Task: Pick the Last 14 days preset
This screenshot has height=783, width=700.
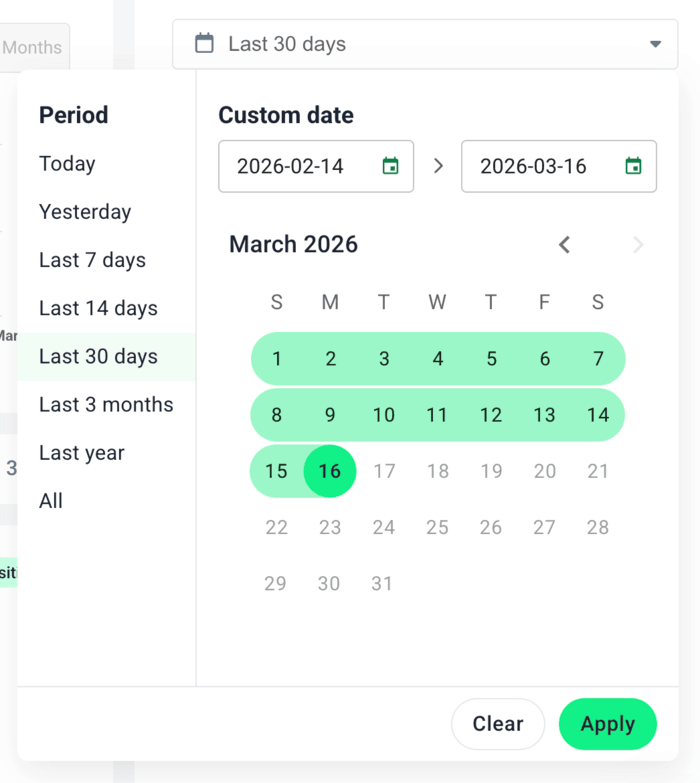Action: [x=98, y=308]
